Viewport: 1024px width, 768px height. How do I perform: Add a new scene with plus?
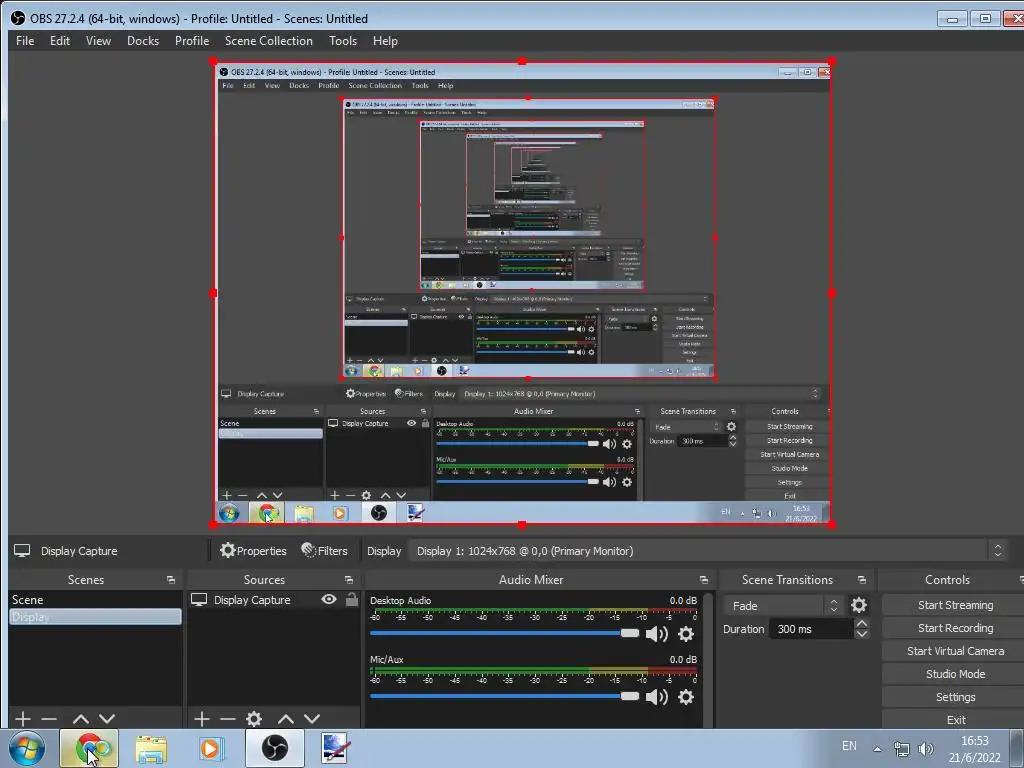click(x=23, y=719)
